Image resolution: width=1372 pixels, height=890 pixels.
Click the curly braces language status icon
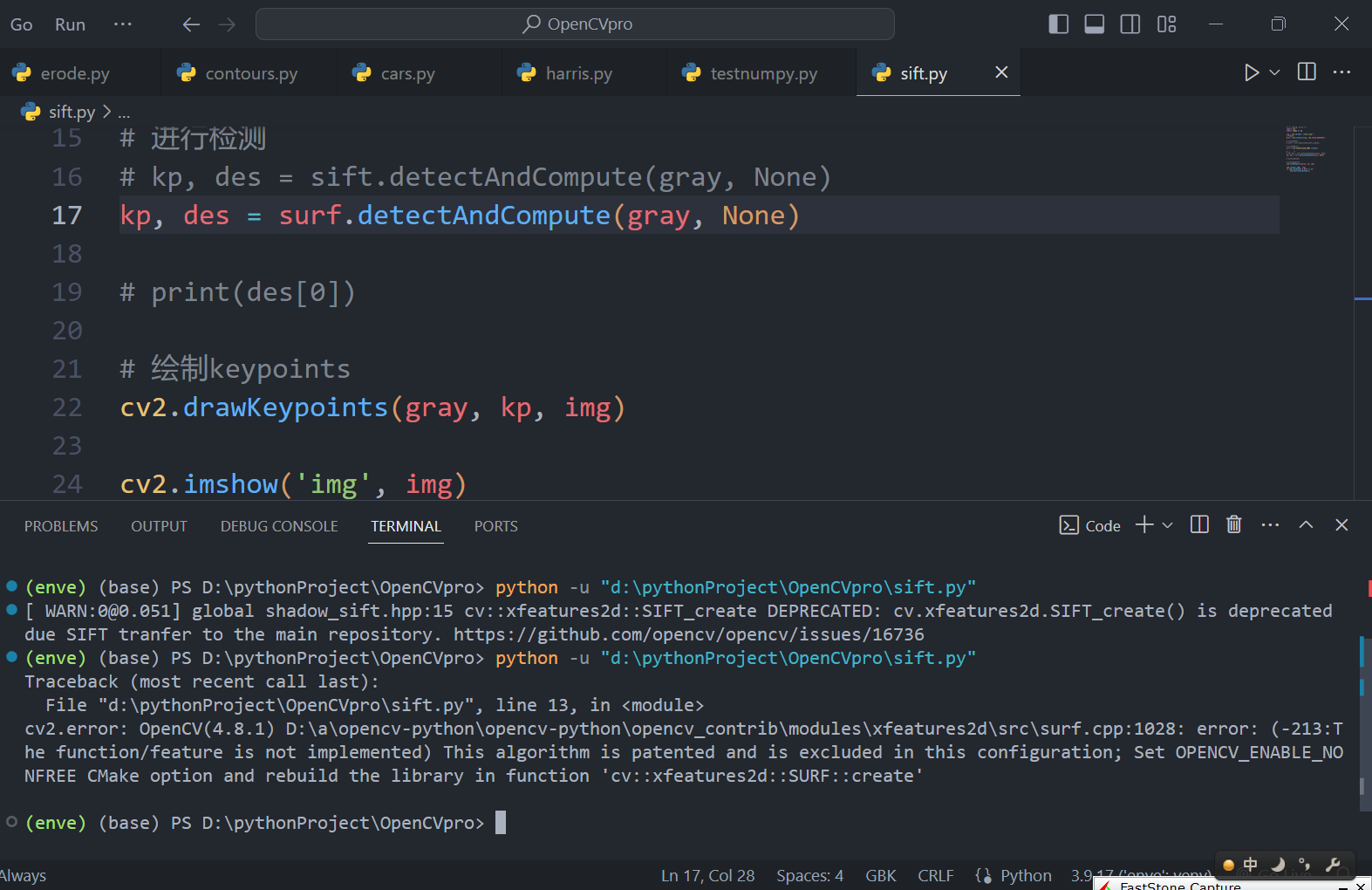point(983,875)
